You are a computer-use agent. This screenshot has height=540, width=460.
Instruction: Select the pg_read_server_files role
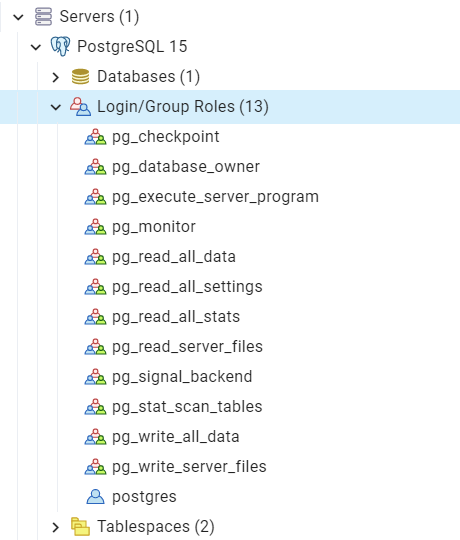click(x=187, y=347)
